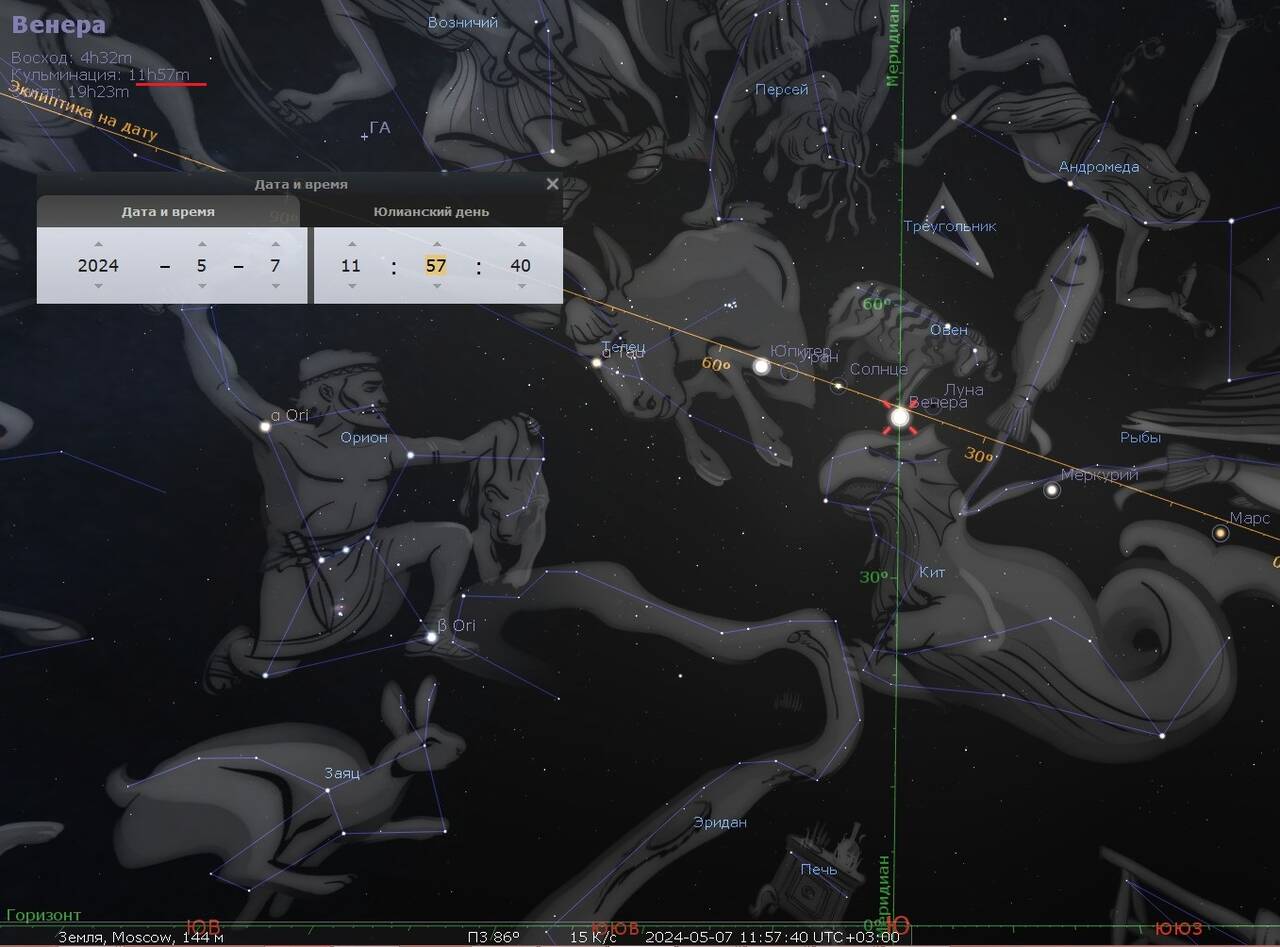Image resolution: width=1280 pixels, height=947 pixels.
Task: Decrease the seconds value 40
Action: tap(521, 286)
